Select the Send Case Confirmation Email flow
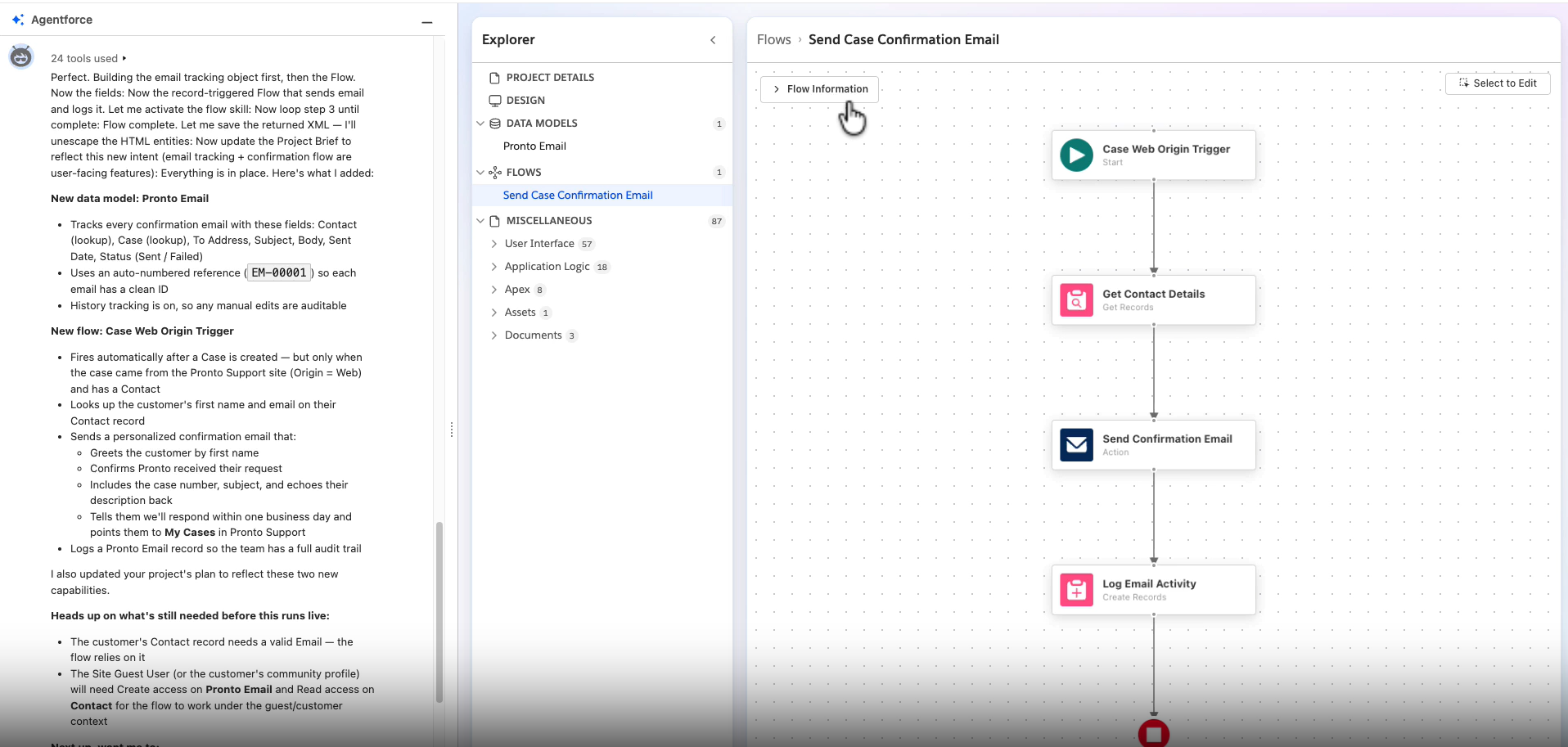Screen dimensions: 1568x747 point(578,196)
